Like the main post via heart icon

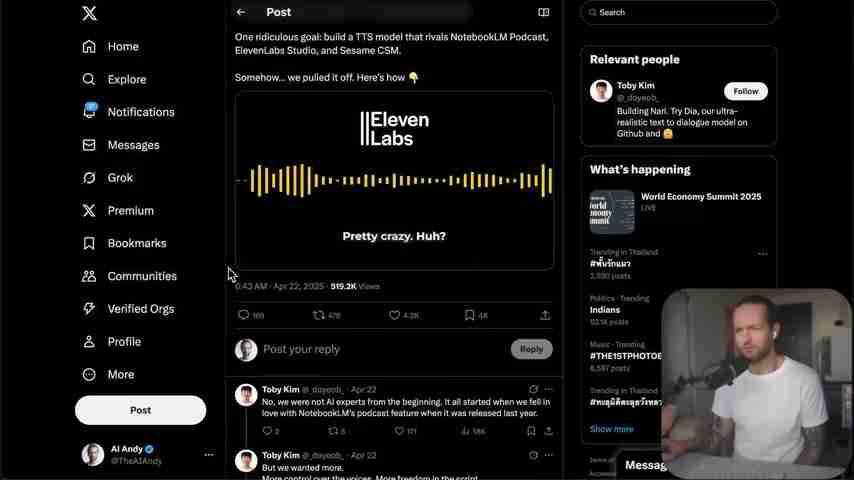point(394,315)
